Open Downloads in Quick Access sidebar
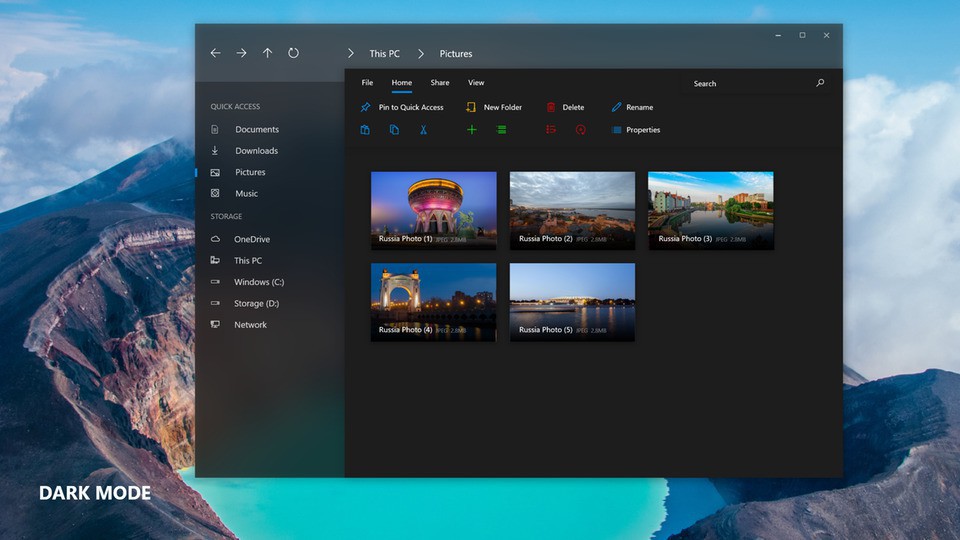Image resolution: width=960 pixels, height=540 pixels. [x=256, y=151]
